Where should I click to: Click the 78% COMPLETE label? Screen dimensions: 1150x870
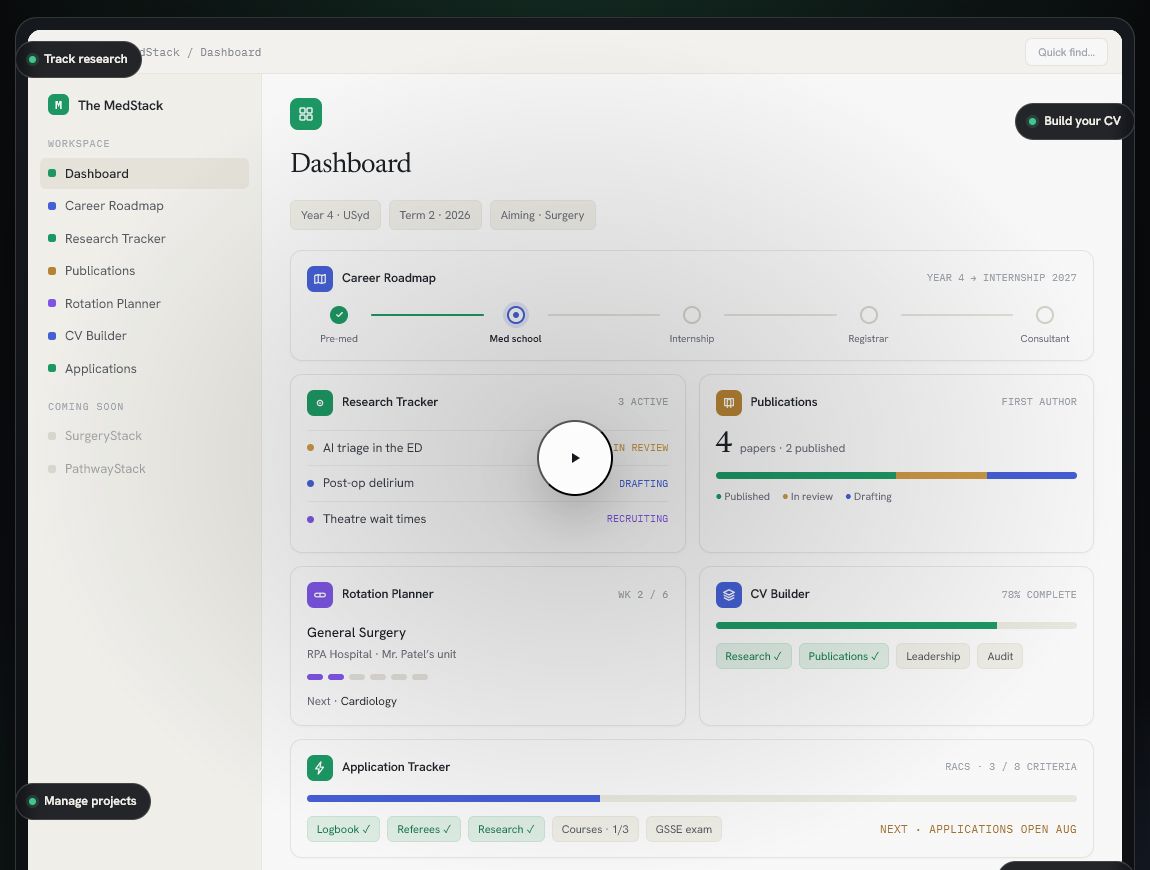(x=1039, y=595)
